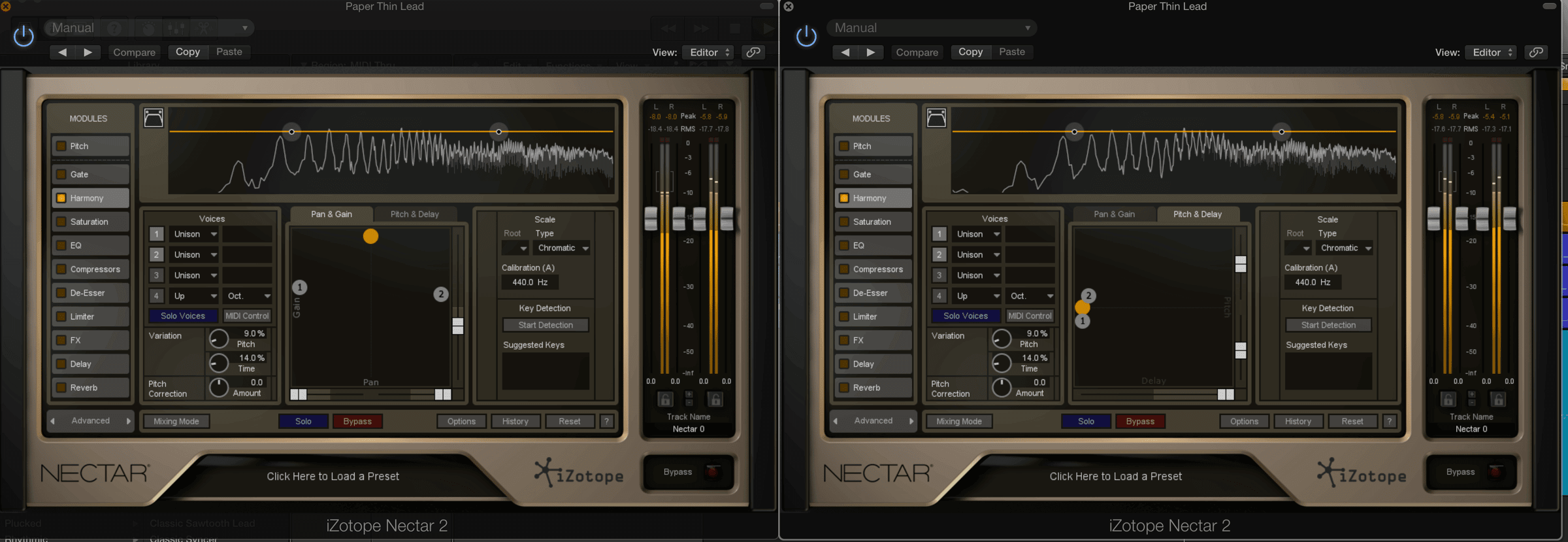
Task: Enable Reverb module in right window
Action: click(843, 388)
